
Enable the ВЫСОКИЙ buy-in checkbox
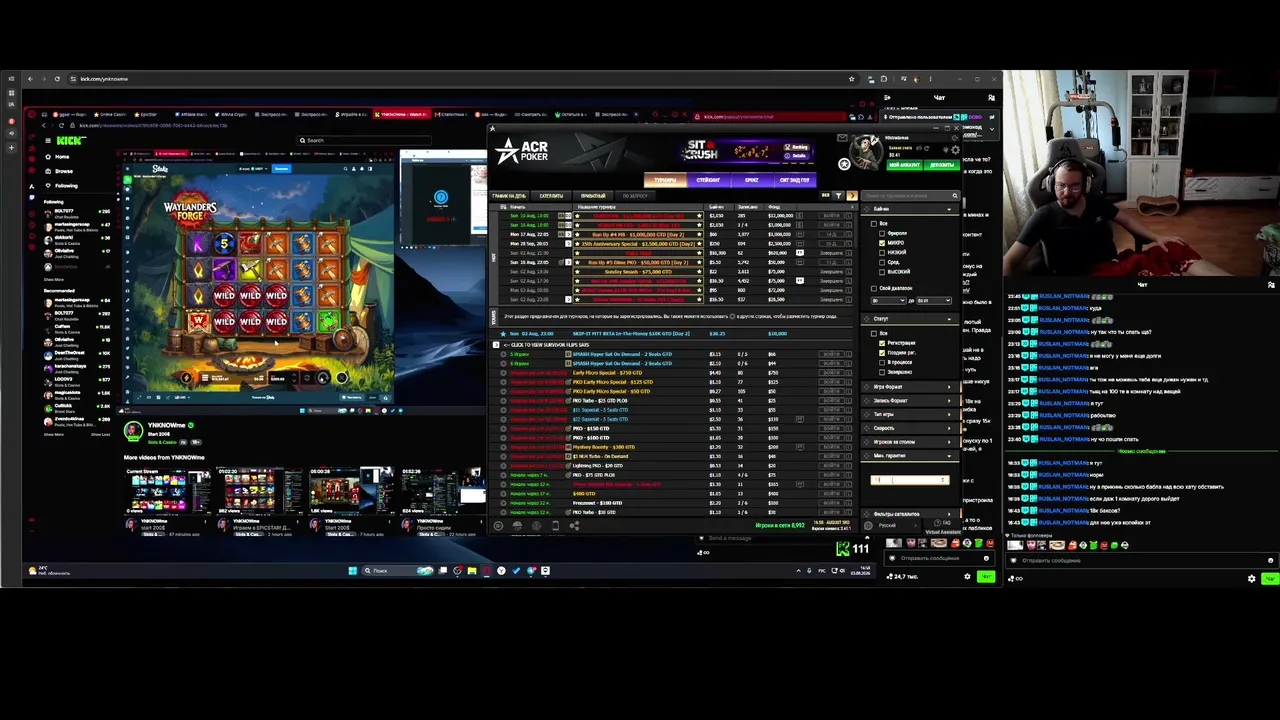point(882,270)
